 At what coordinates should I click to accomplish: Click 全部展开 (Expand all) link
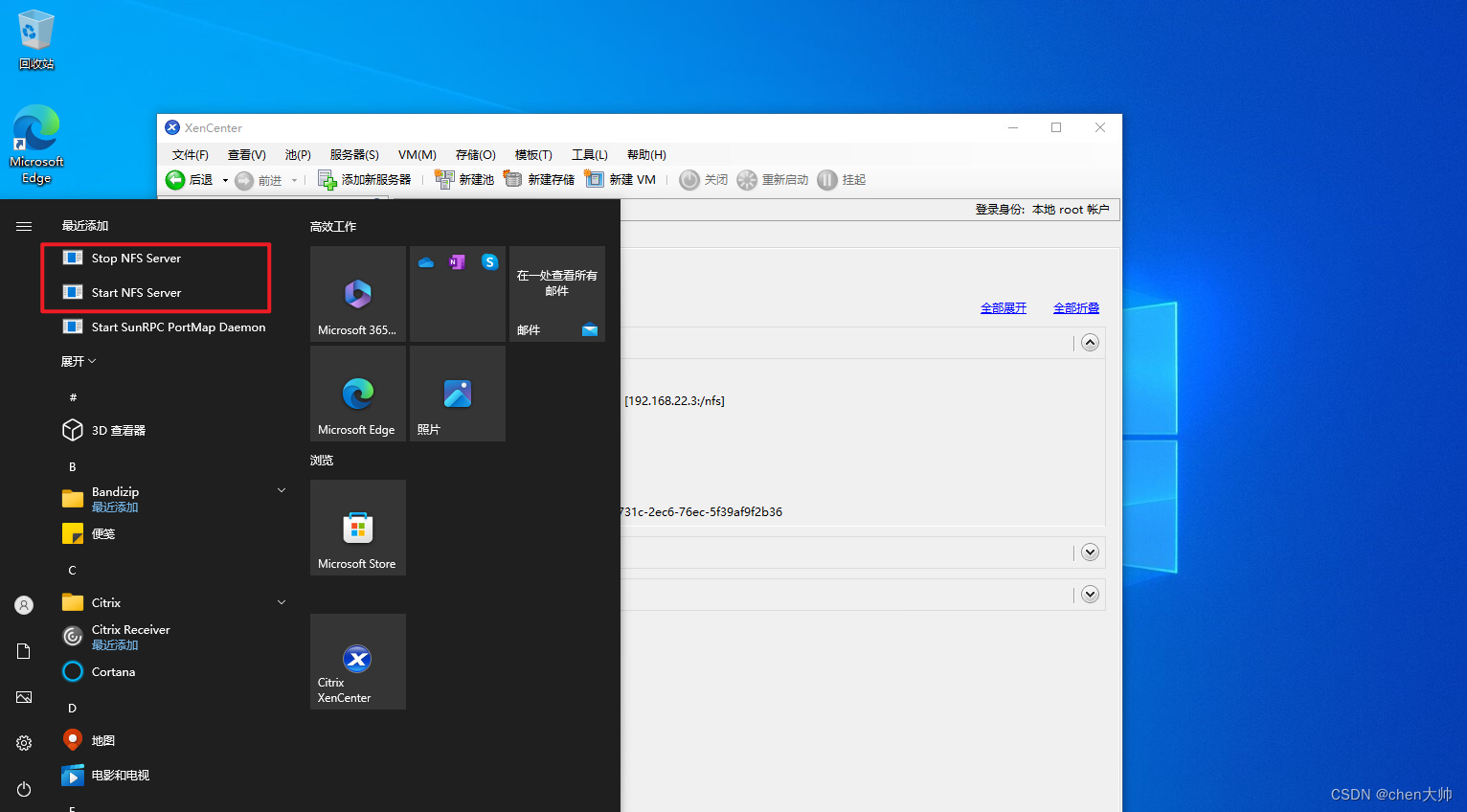click(1004, 308)
